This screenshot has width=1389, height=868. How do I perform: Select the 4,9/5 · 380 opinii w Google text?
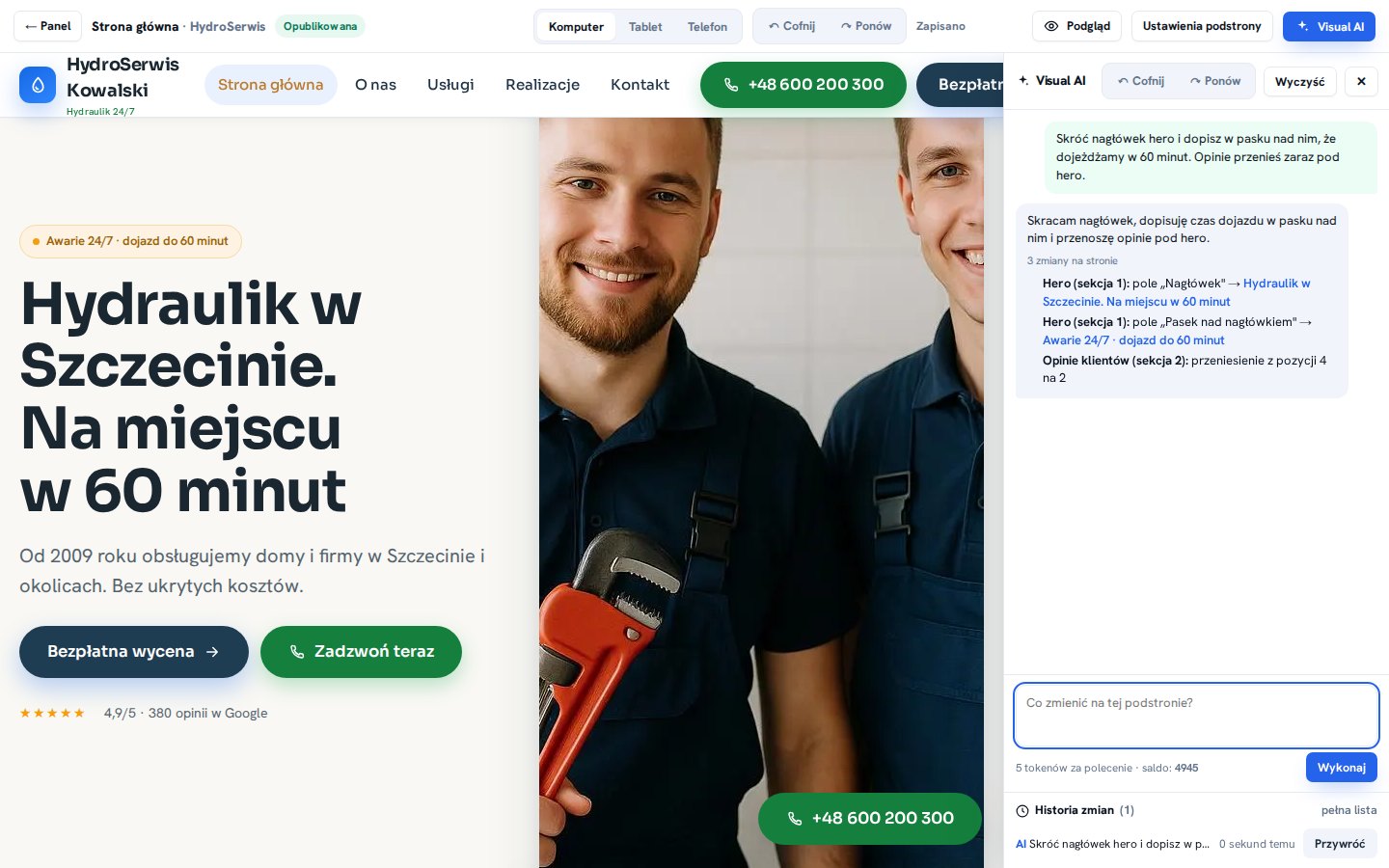point(185,713)
